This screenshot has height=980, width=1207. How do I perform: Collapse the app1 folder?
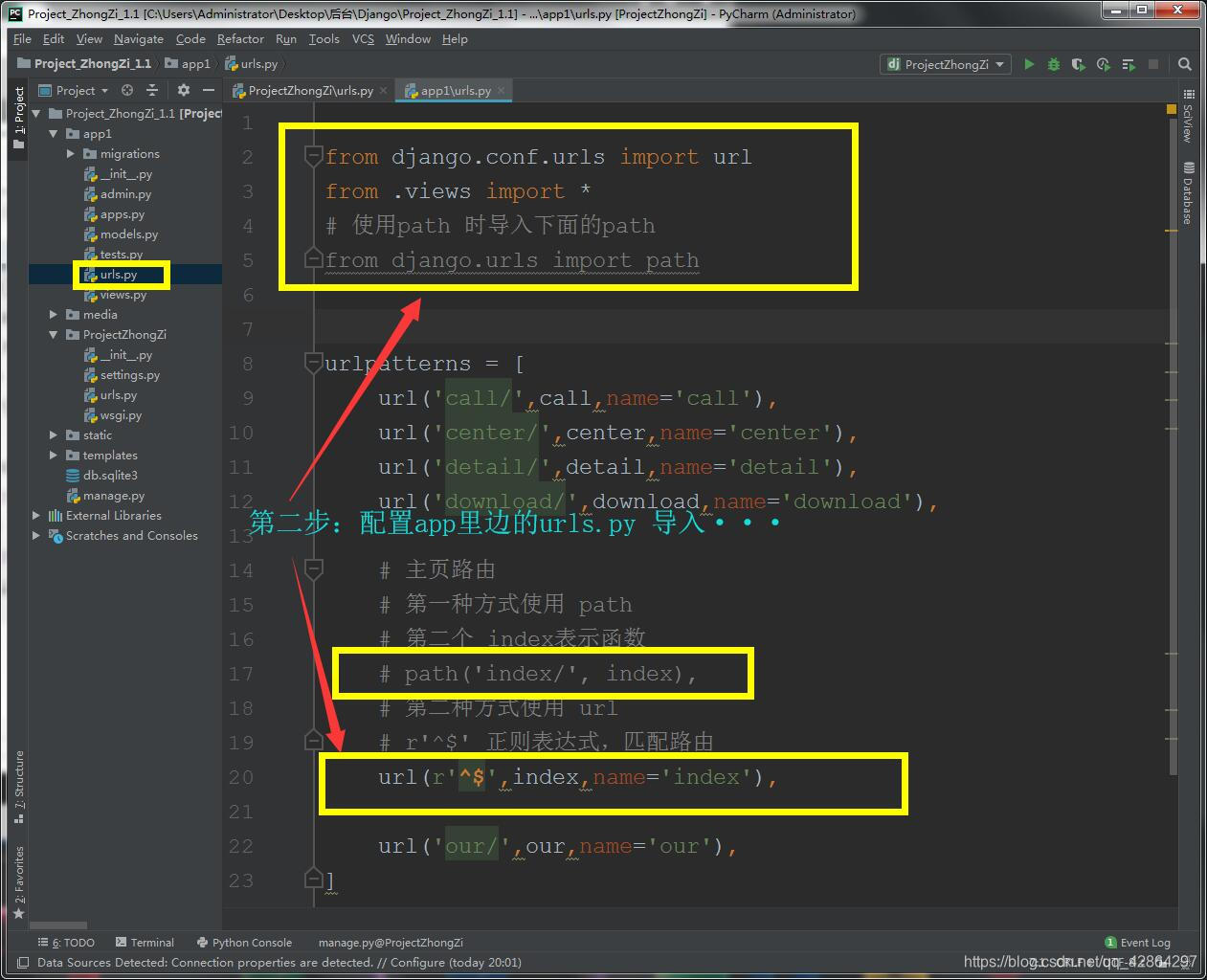[55, 133]
